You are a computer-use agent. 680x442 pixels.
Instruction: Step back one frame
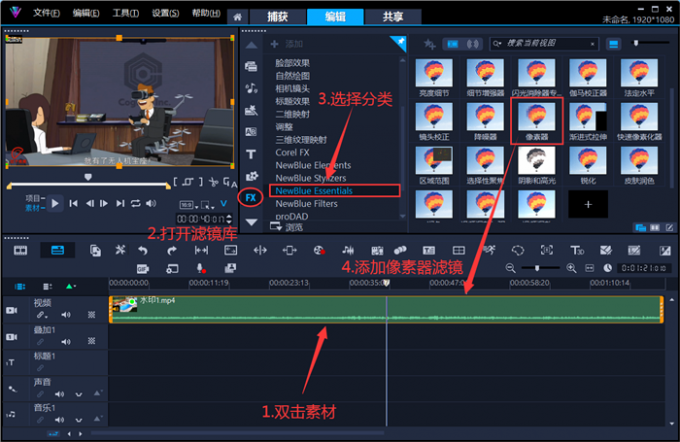[x=89, y=203]
